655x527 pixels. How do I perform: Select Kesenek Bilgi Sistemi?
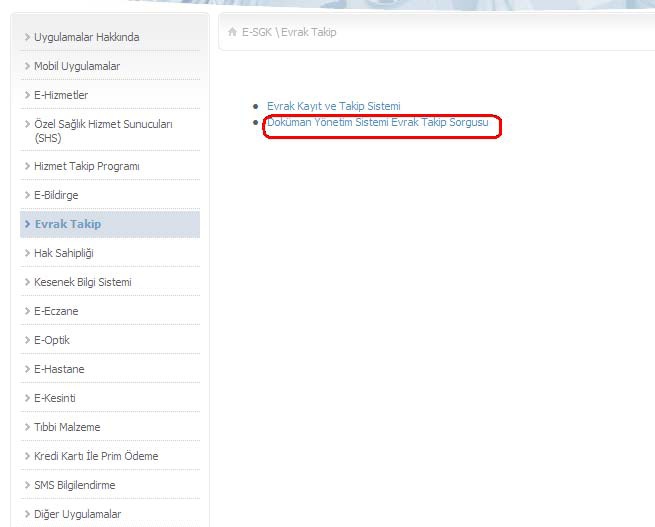pos(82,282)
